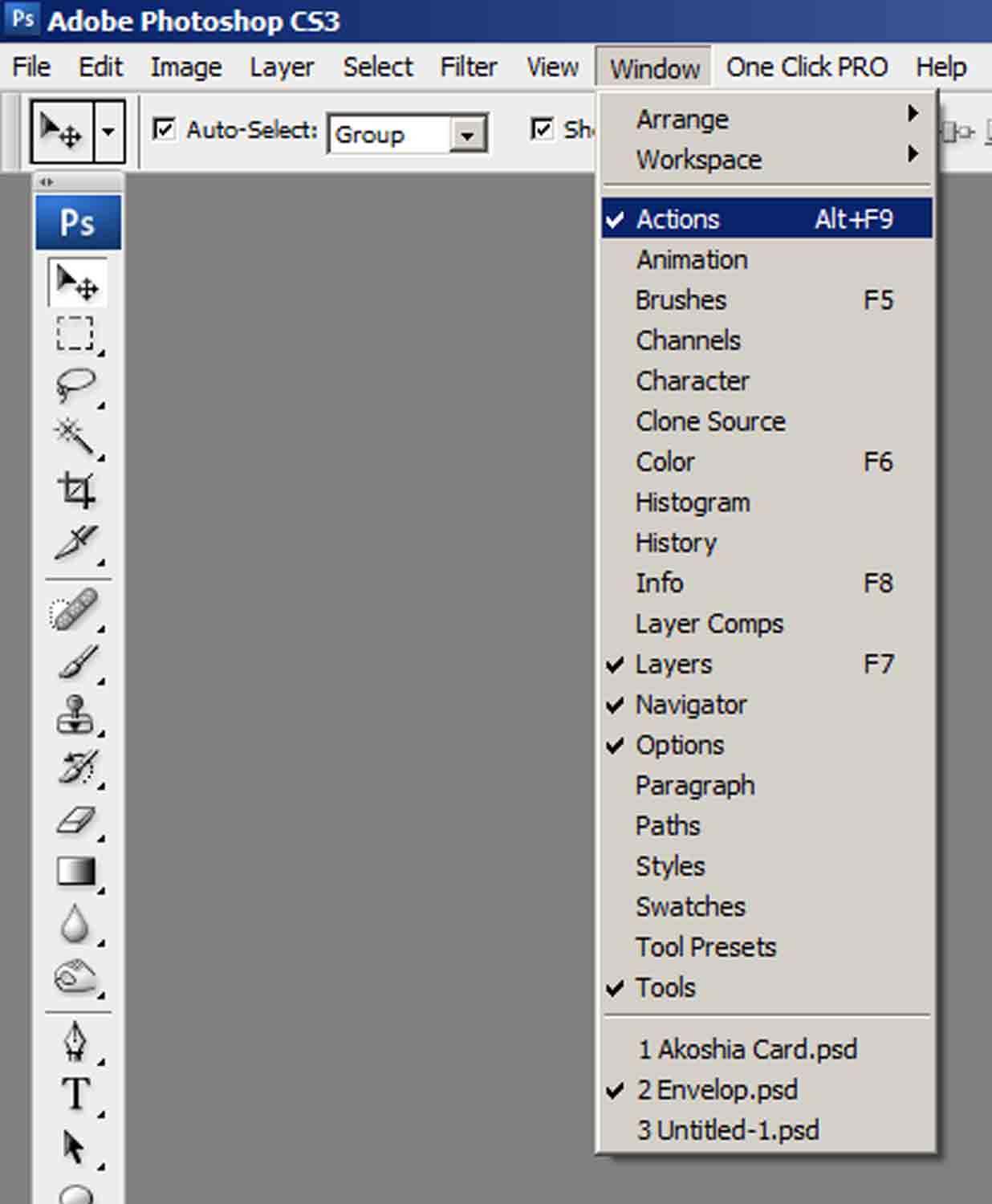
Task: Collapse the toolbox using the double-arrow handle
Action: [47, 182]
